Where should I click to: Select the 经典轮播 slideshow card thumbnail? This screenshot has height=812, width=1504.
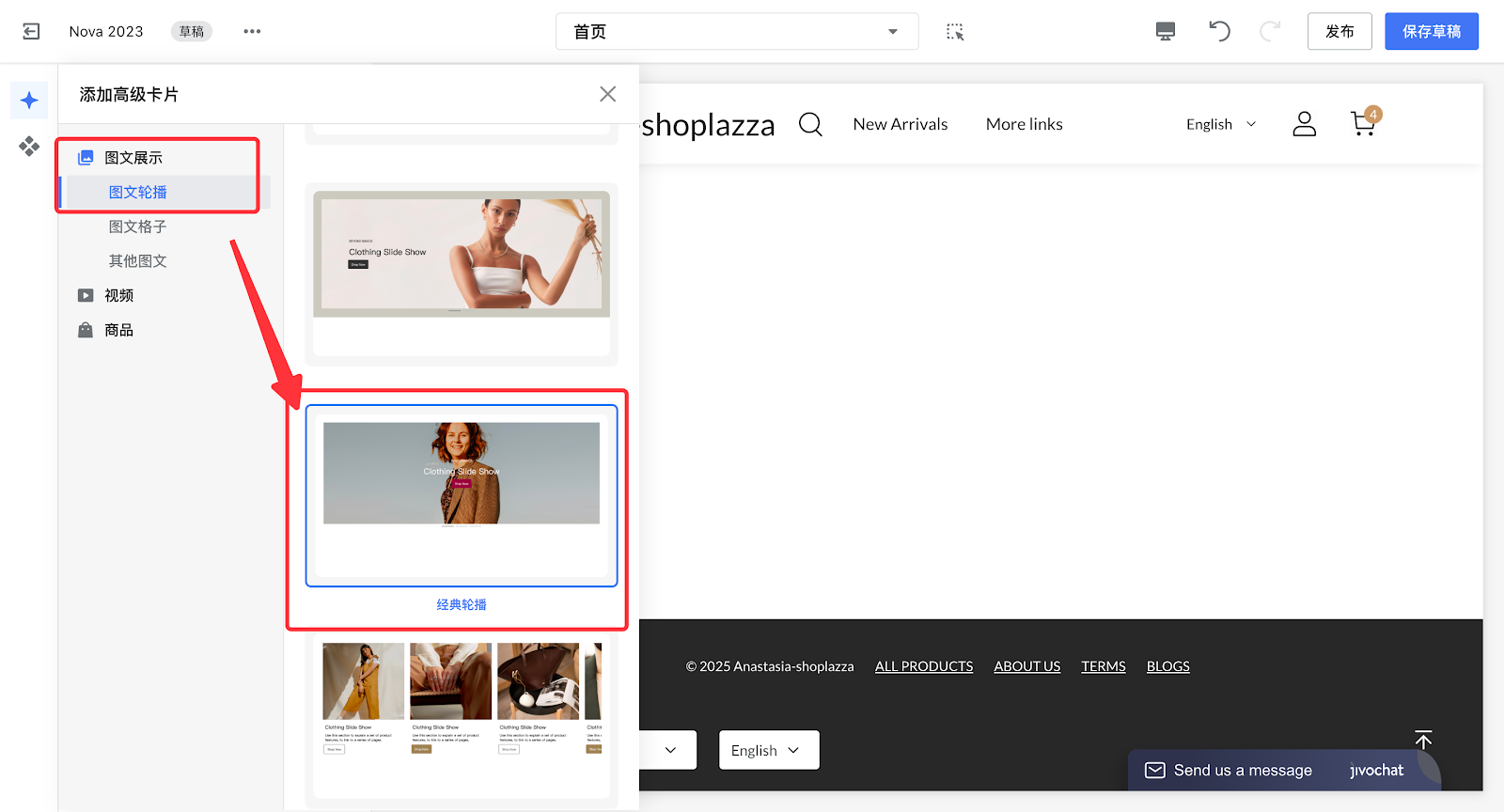462,495
